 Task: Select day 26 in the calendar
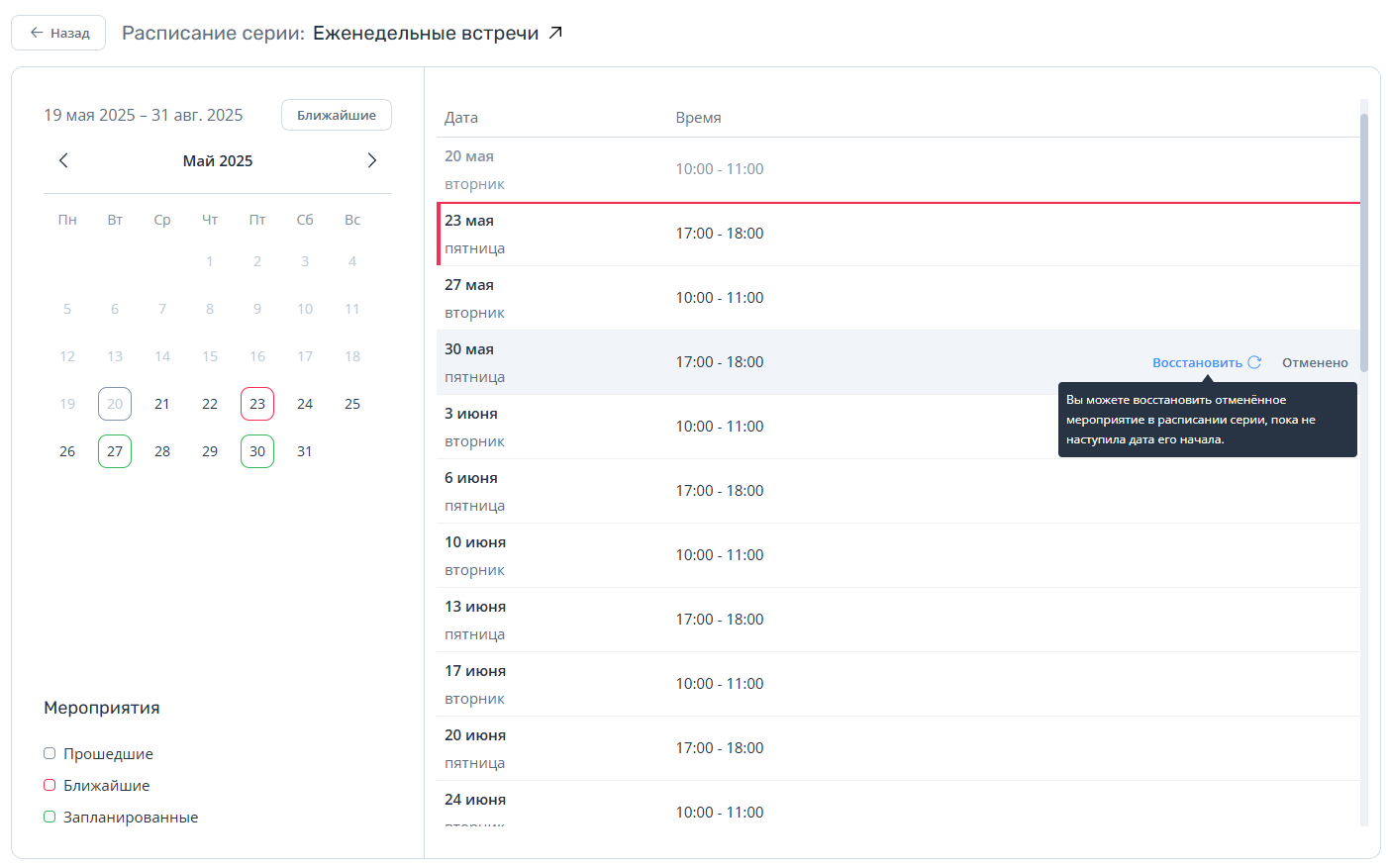click(67, 451)
